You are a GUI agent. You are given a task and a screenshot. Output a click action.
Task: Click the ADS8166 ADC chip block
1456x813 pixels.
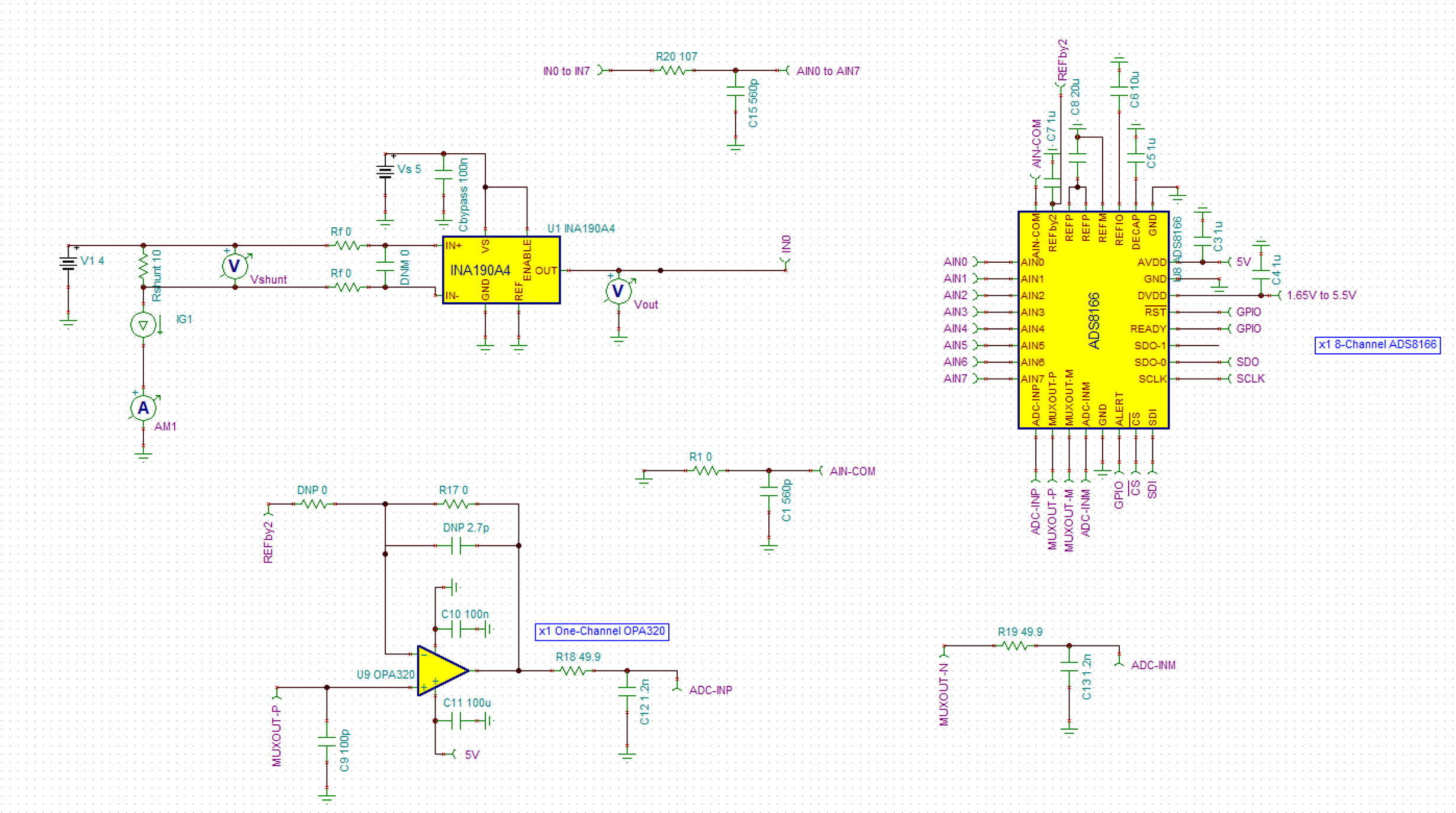click(1093, 320)
